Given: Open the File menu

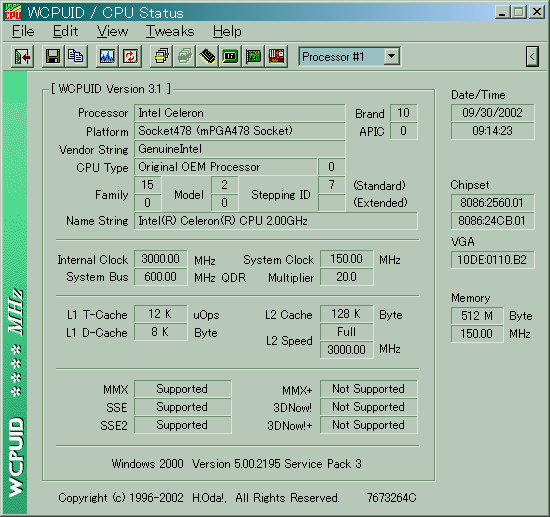Looking at the screenshot, I should click(x=23, y=32).
